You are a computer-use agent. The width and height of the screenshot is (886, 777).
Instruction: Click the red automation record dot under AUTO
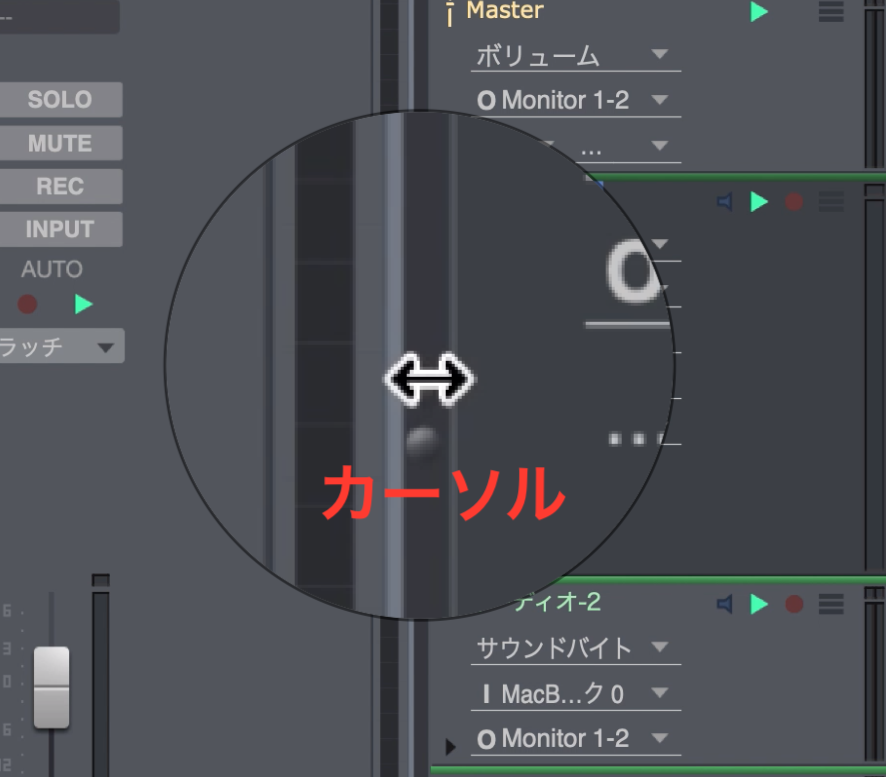click(x=27, y=304)
